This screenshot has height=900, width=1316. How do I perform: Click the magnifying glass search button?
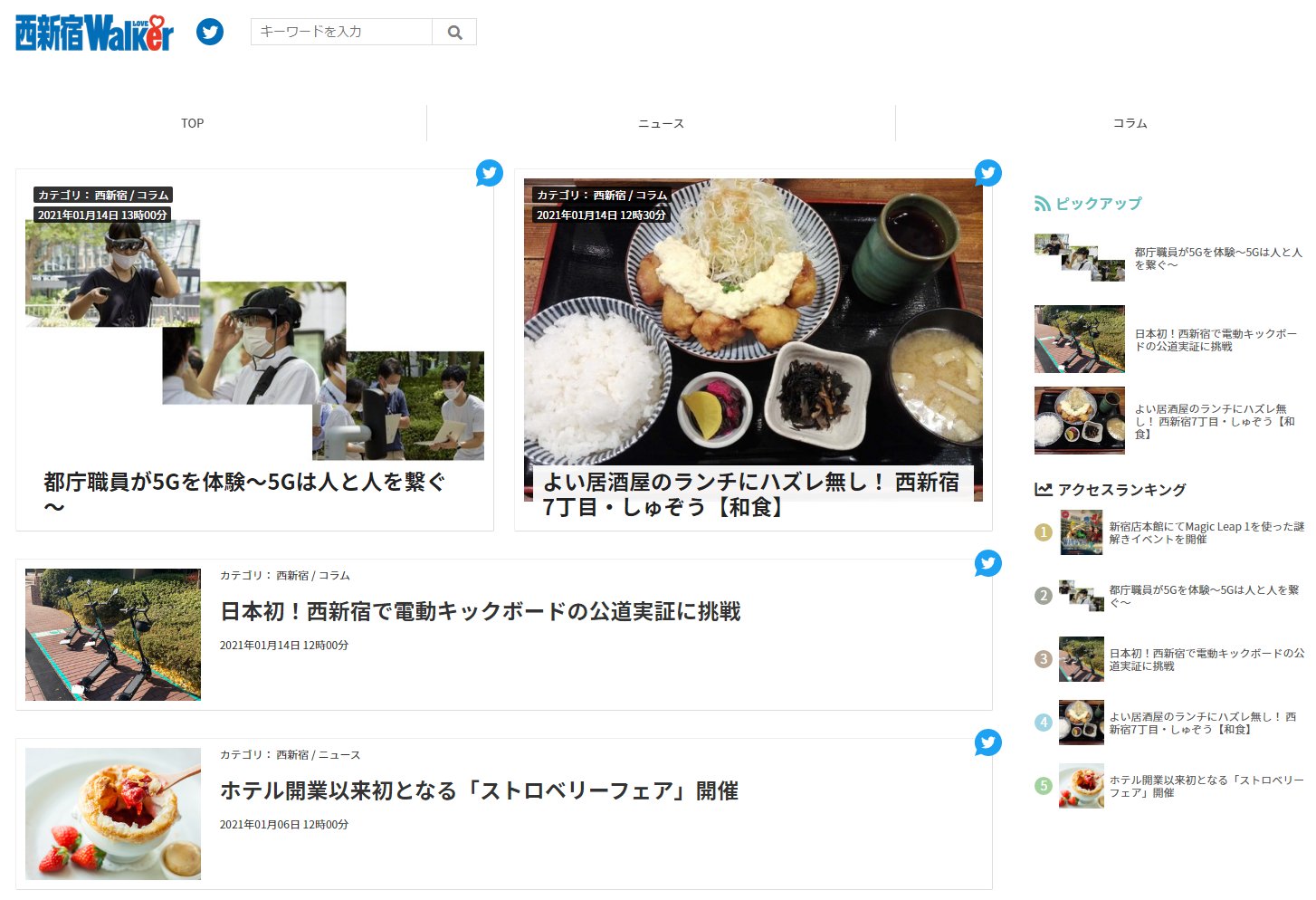454,33
